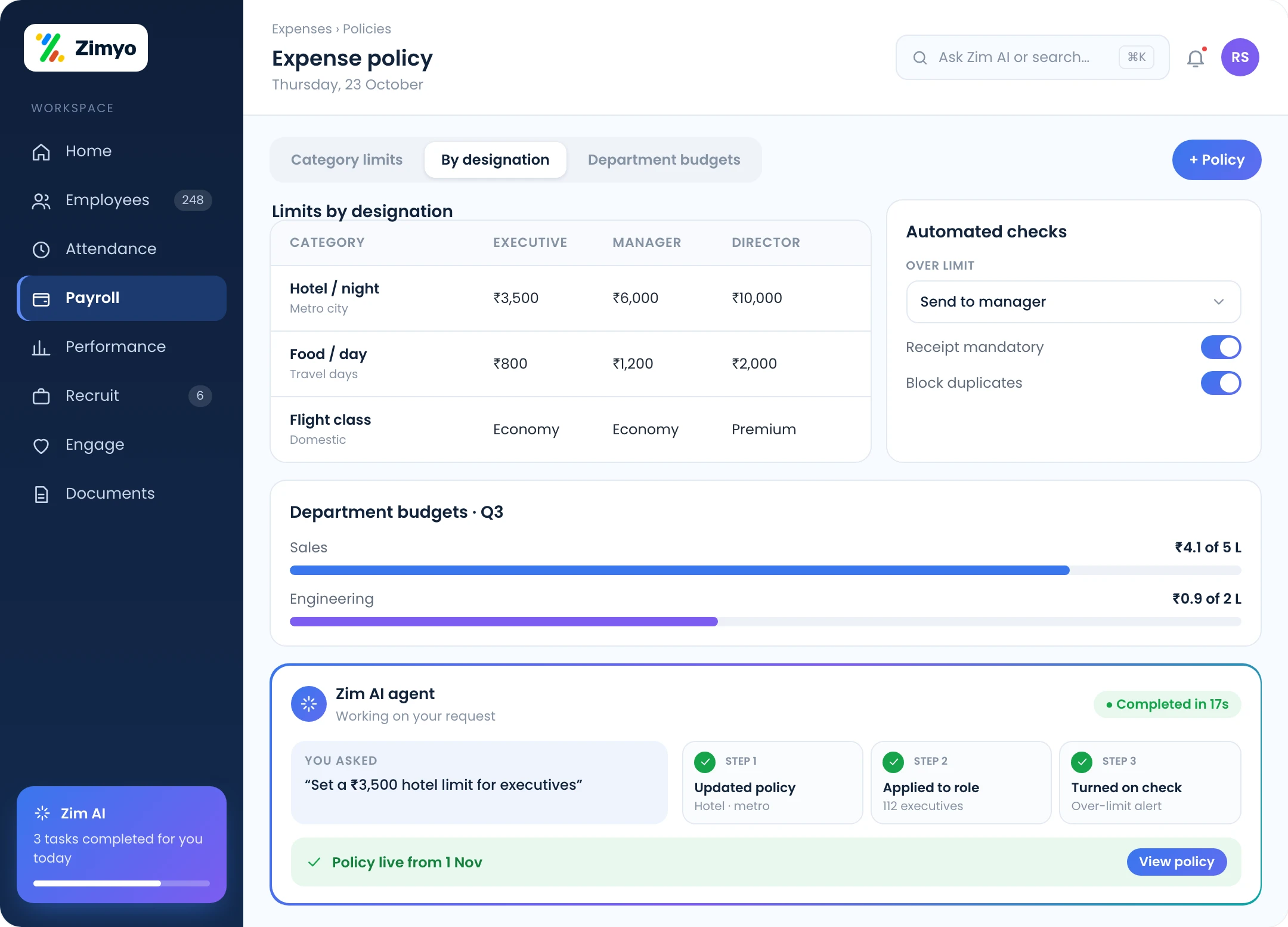Open Employees via its people icon

click(x=41, y=200)
